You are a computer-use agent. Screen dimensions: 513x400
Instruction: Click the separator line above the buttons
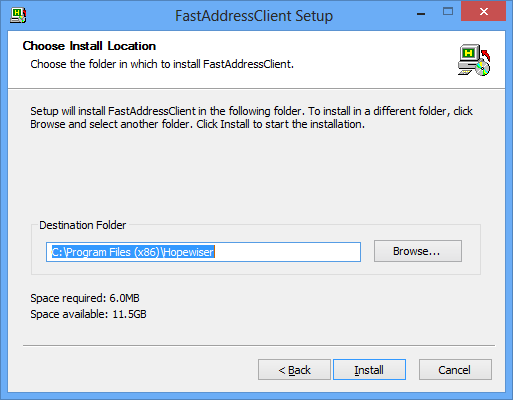(259, 346)
